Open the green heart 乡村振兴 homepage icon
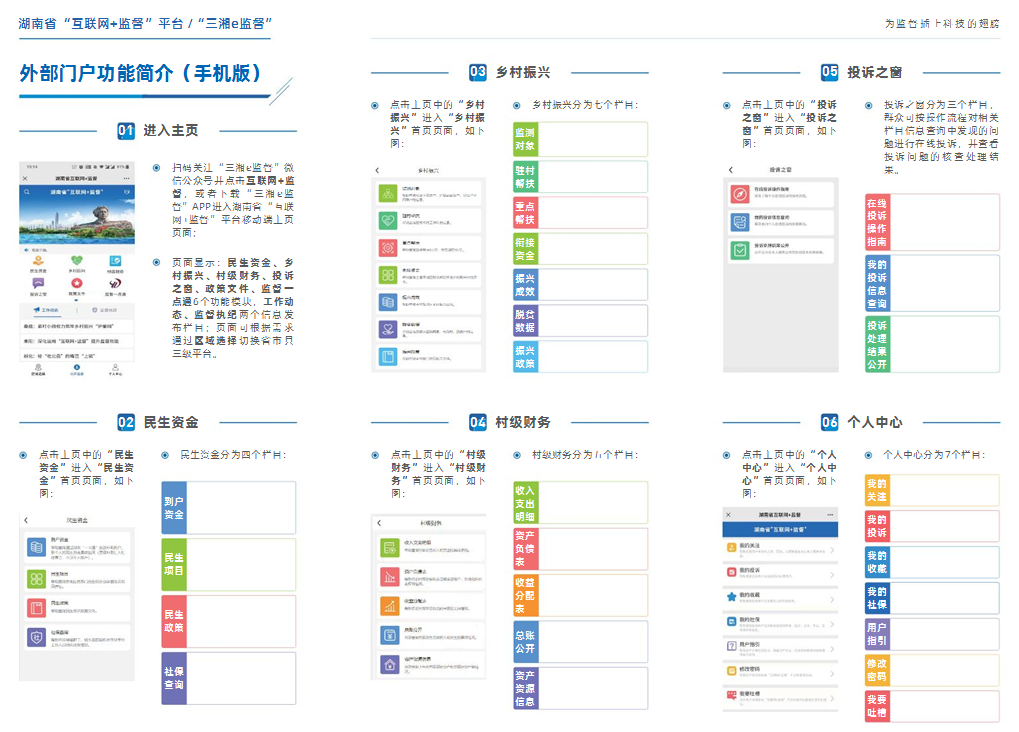Image resolution: width=1019 pixels, height=732 pixels. click(x=76, y=262)
